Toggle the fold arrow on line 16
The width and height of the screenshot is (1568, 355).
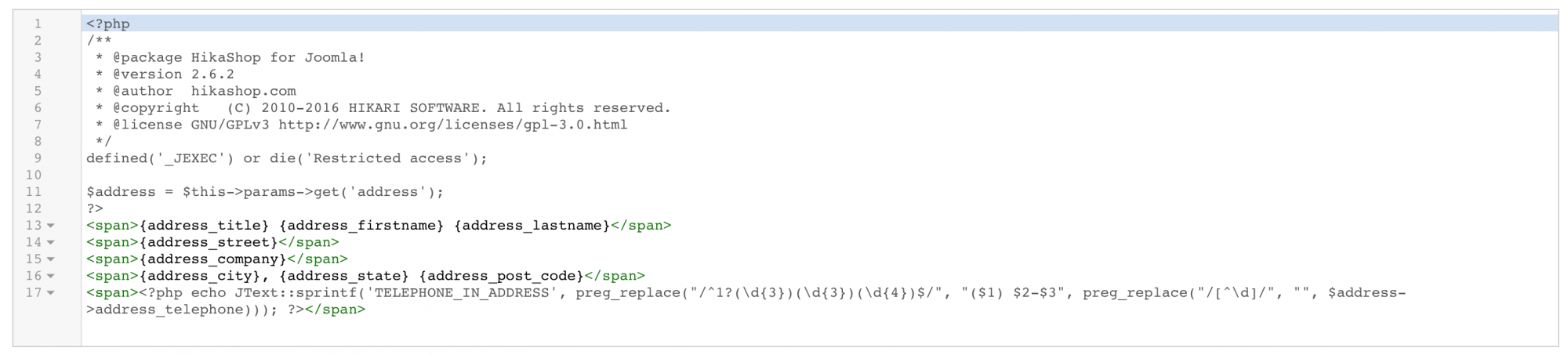[51, 277]
